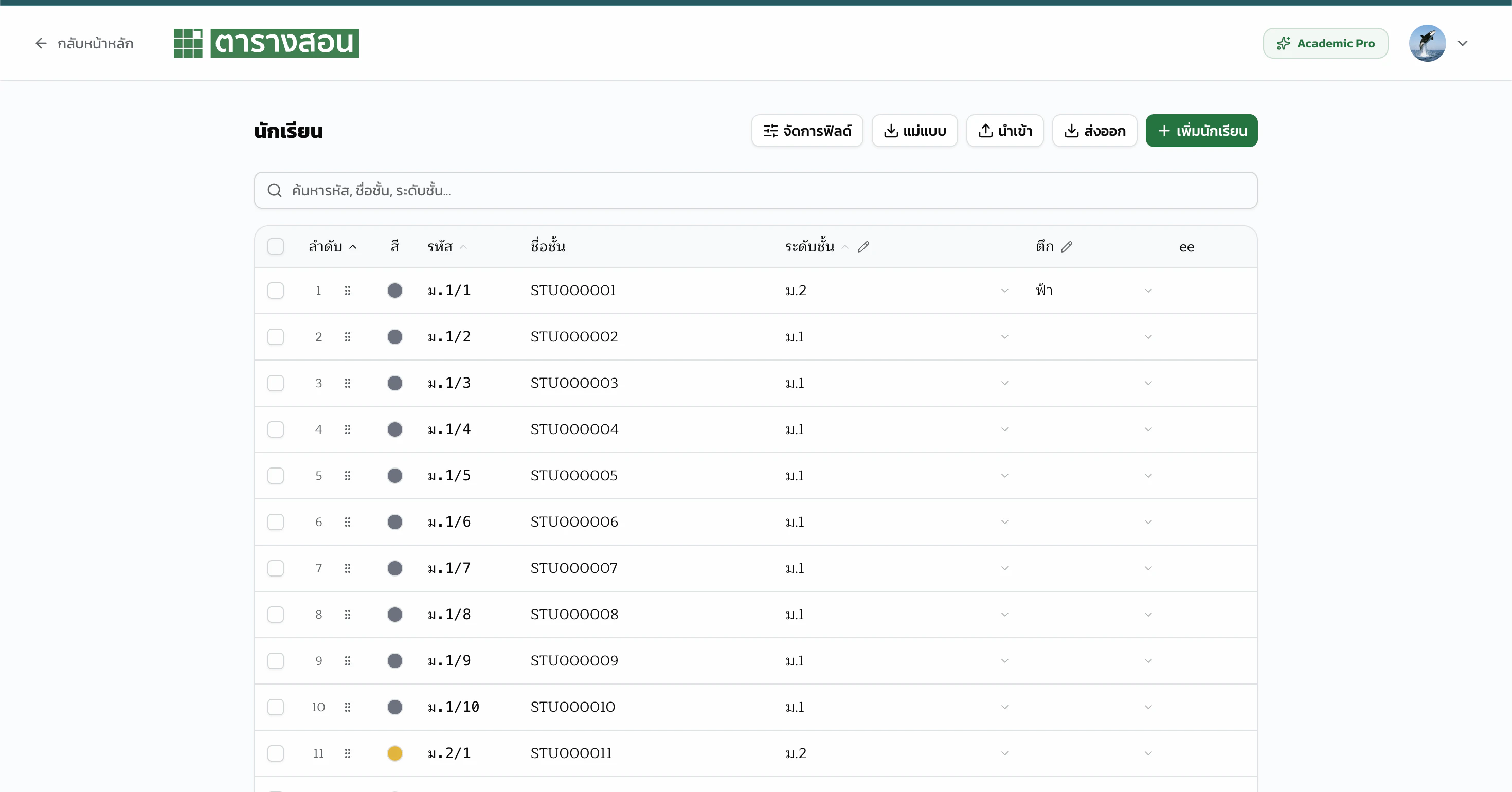
Task: Click the drag handle on row 1
Action: pos(348,291)
